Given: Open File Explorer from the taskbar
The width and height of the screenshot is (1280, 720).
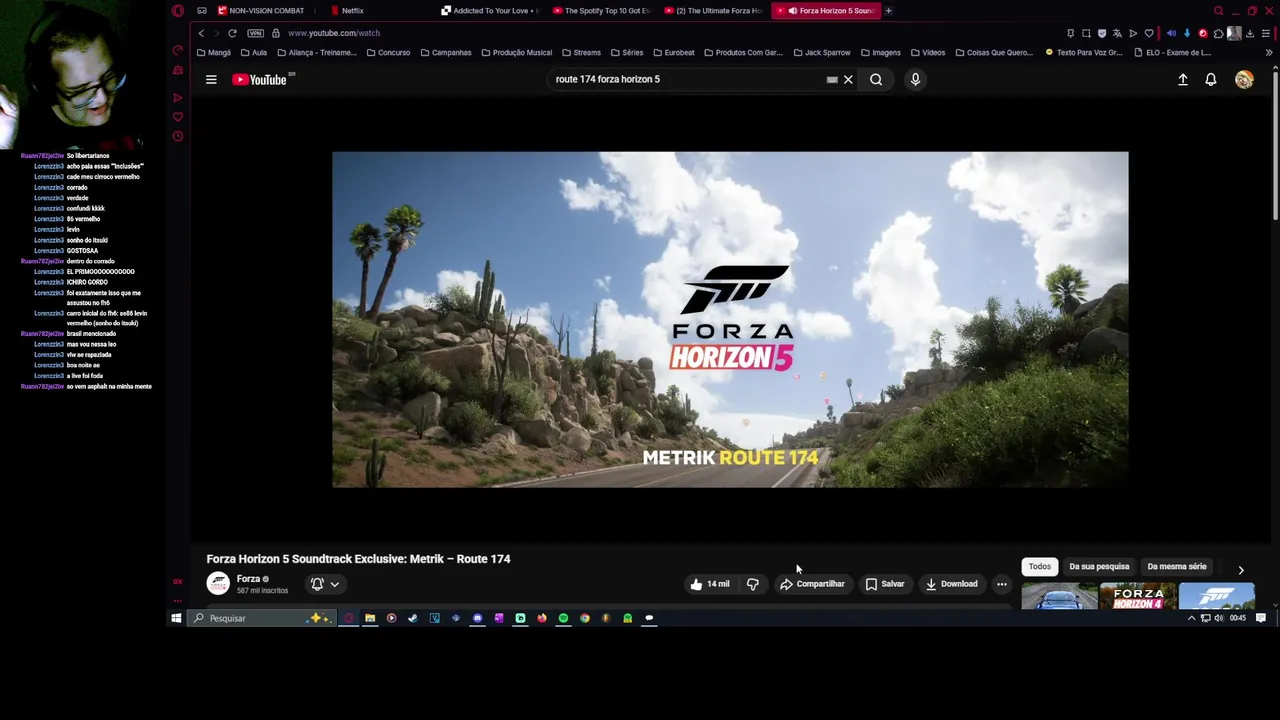Looking at the screenshot, I should [370, 618].
